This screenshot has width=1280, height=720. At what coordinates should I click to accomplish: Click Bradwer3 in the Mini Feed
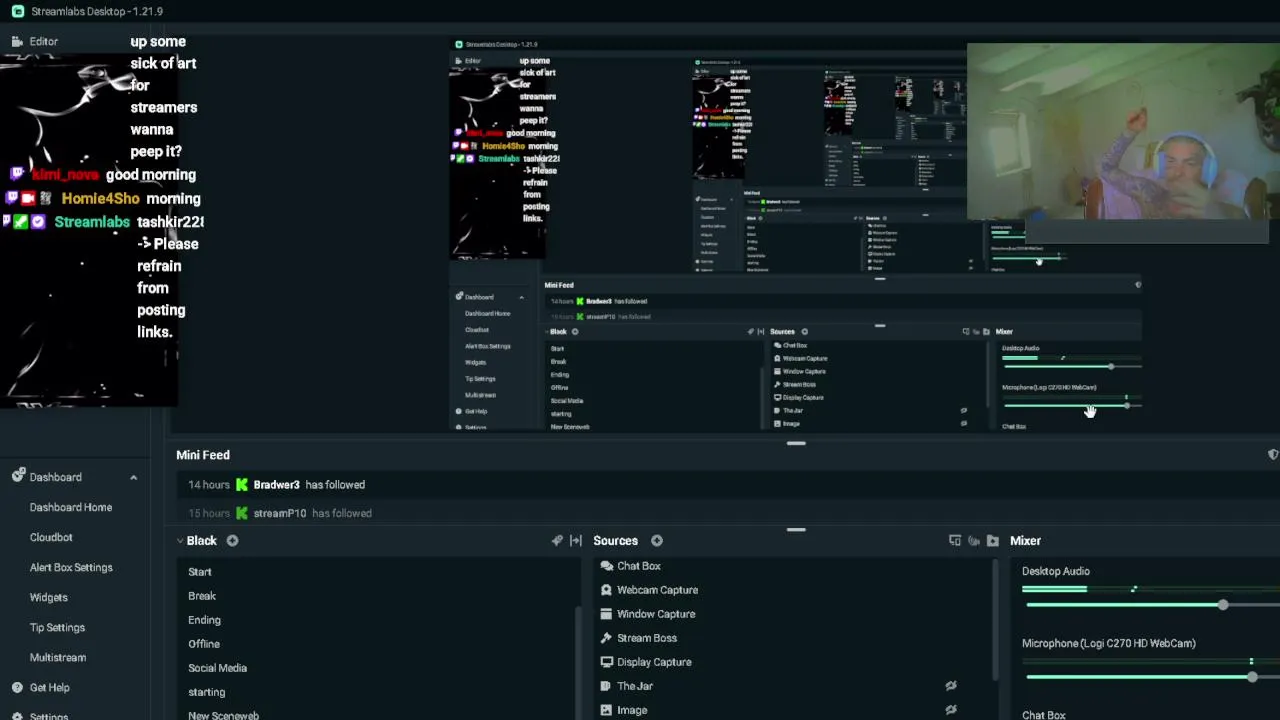pyautogui.click(x=276, y=485)
